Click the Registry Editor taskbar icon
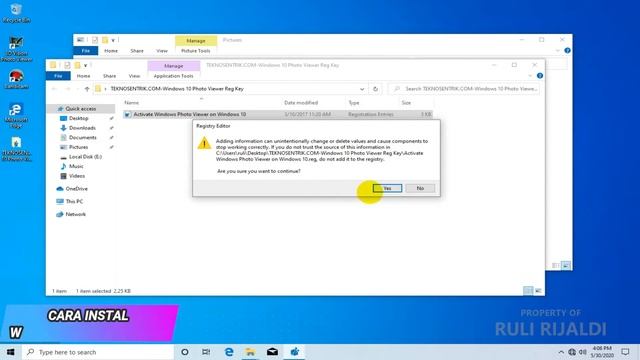 point(294,352)
